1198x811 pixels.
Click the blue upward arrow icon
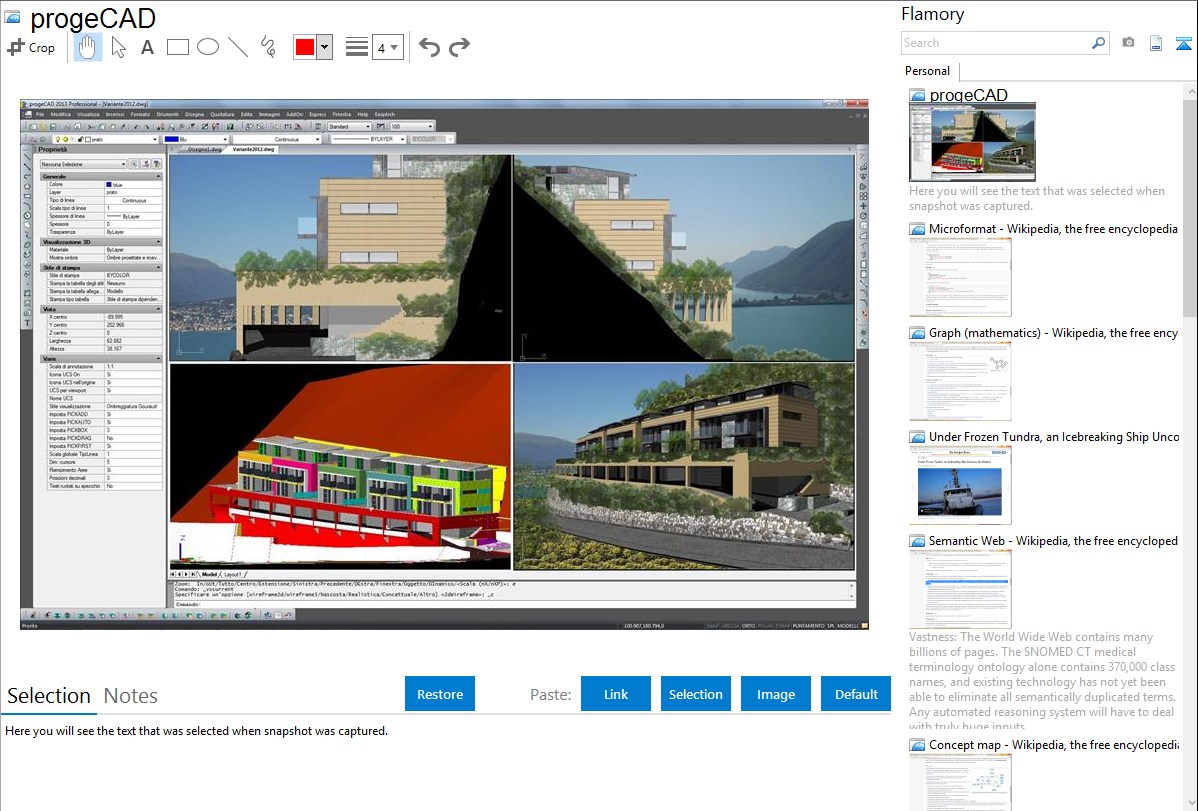pyautogui.click(x=1183, y=43)
